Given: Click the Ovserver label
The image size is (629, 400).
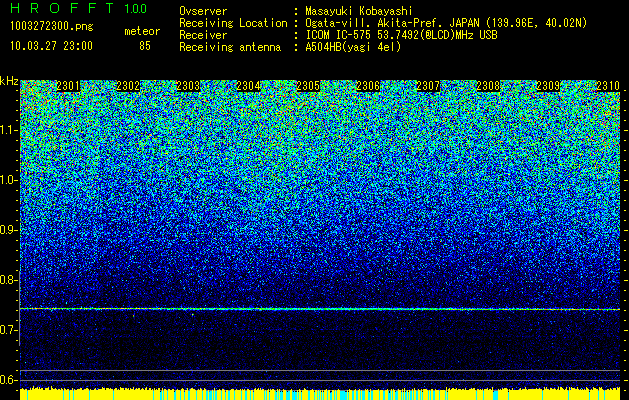Looking at the screenshot, I should tap(203, 11).
